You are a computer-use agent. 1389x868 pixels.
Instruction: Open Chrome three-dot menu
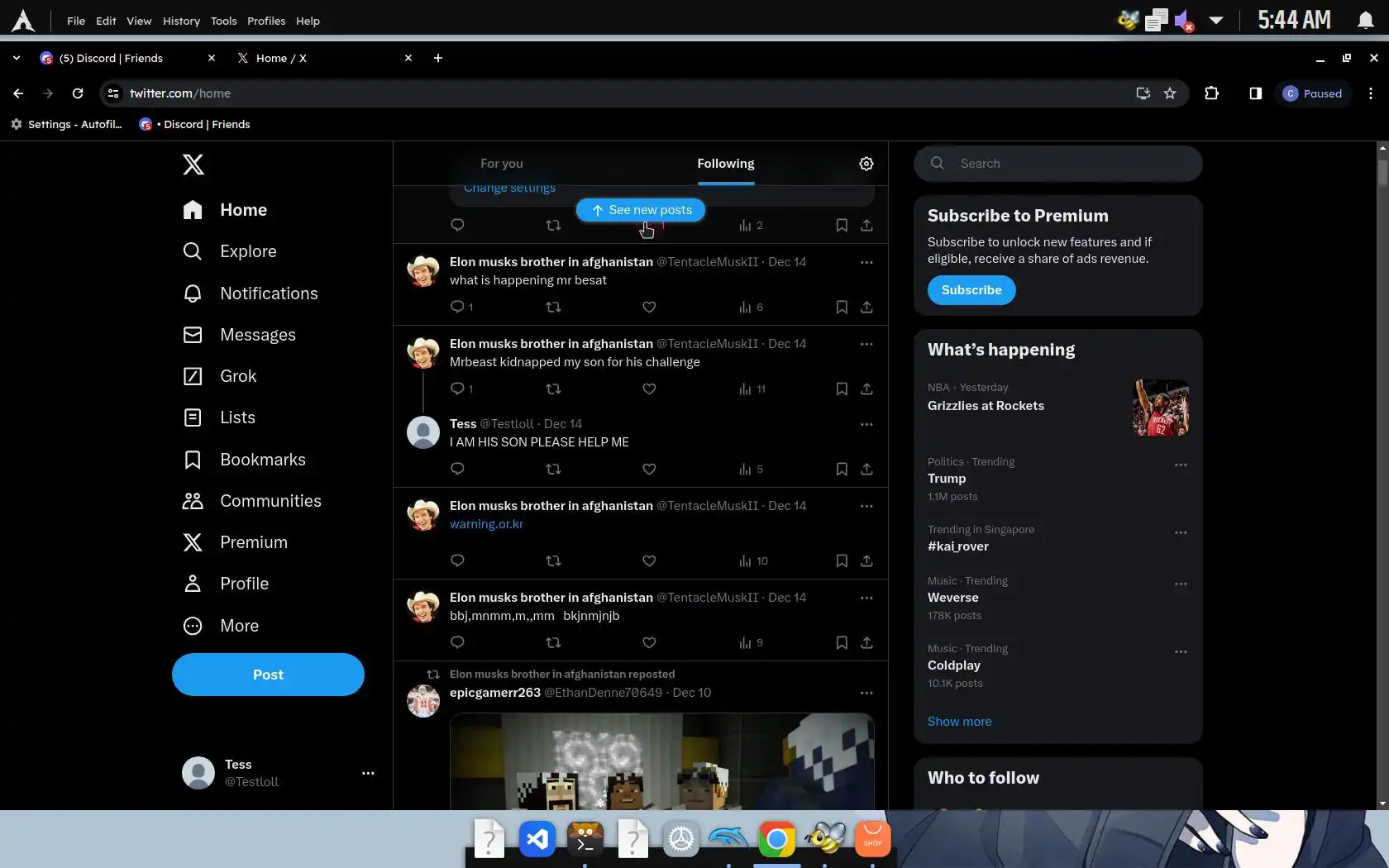point(1371,93)
